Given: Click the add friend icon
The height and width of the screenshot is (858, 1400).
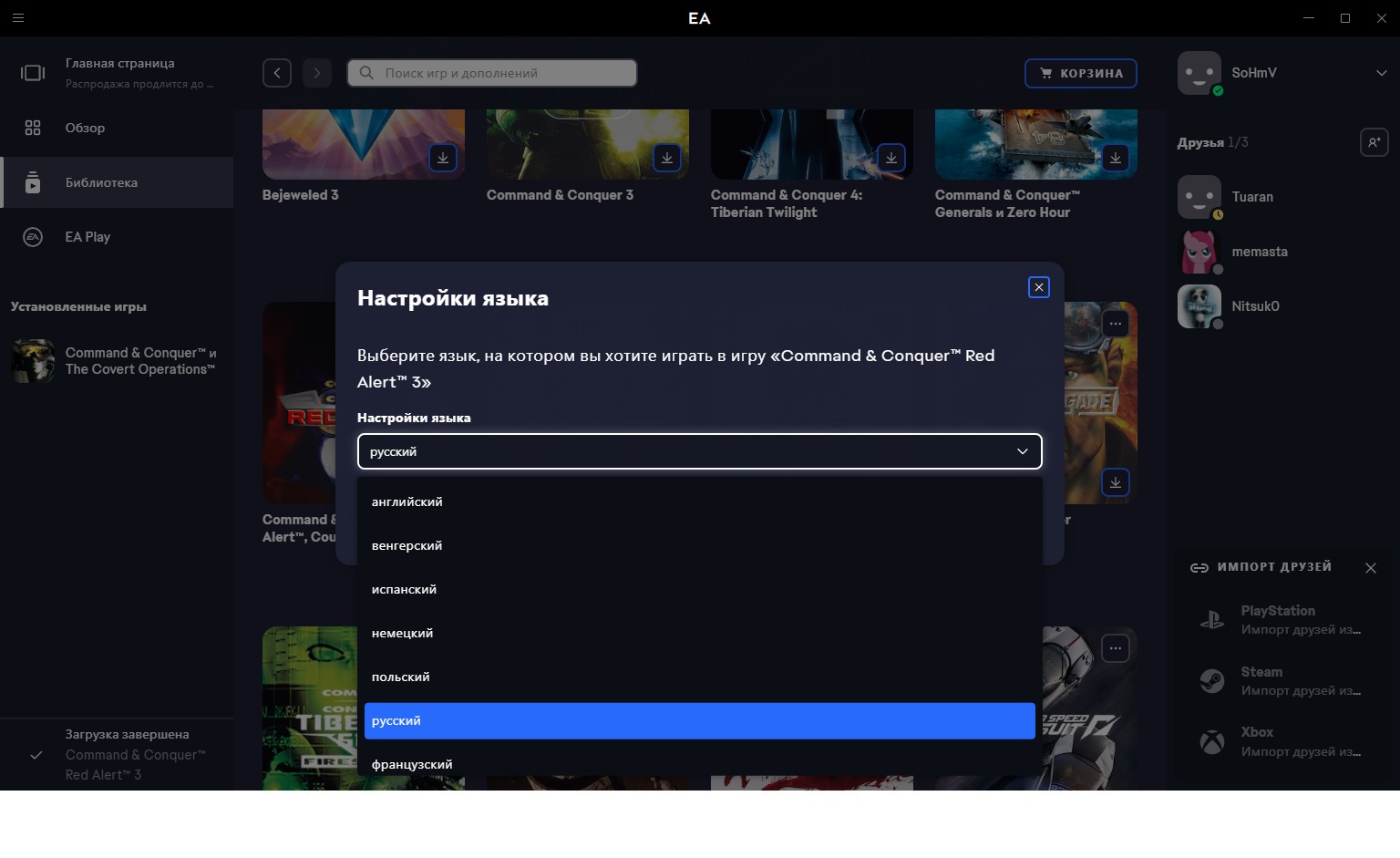Looking at the screenshot, I should tap(1374, 142).
